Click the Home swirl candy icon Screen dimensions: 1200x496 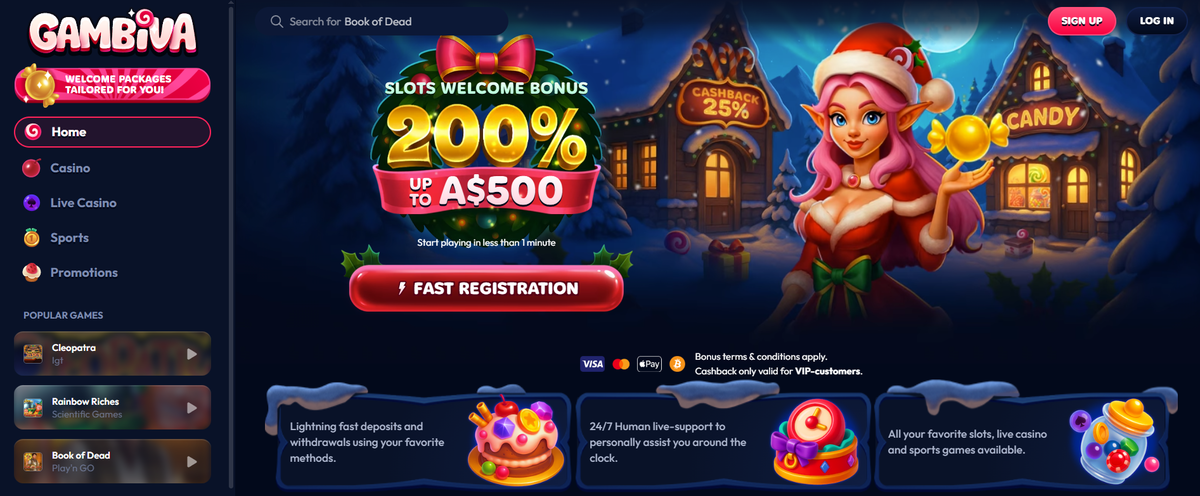[x=32, y=132]
